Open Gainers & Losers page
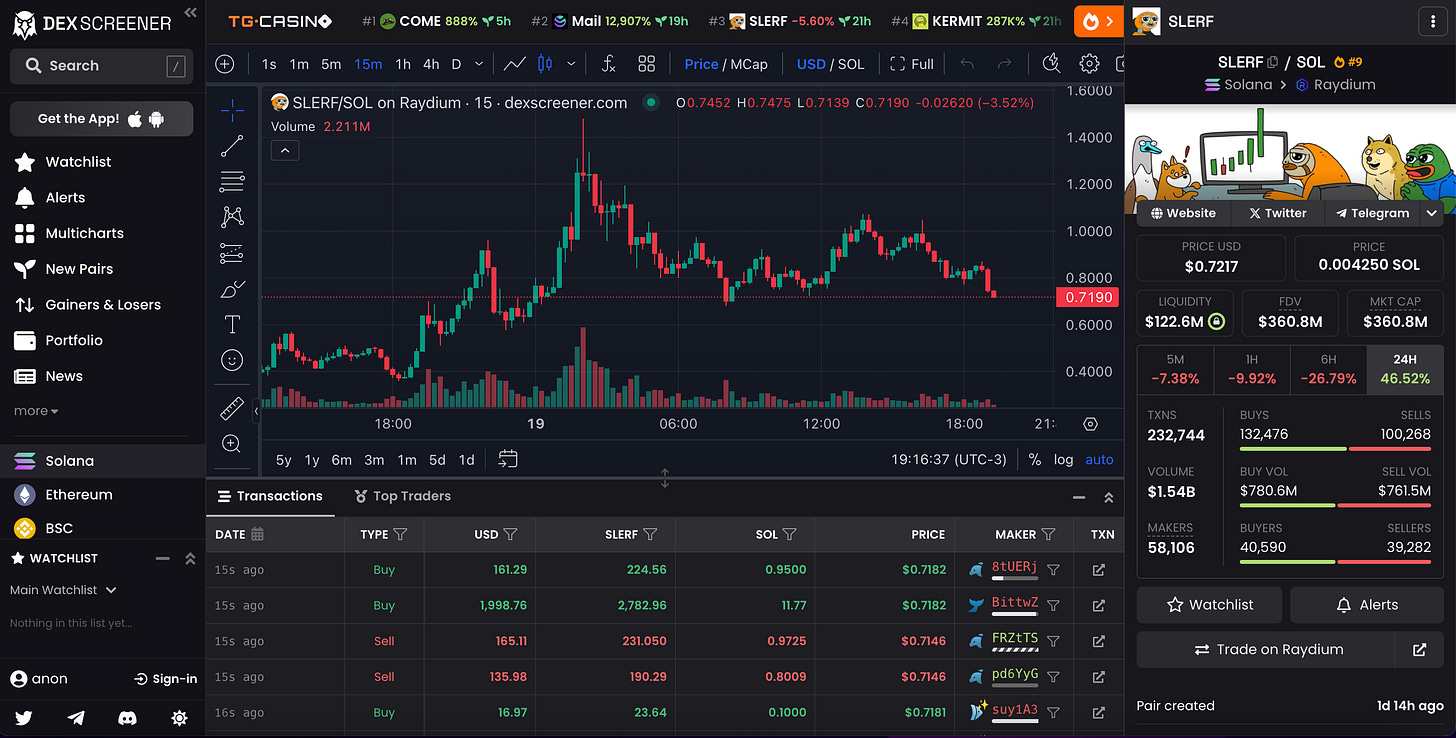Viewport: 1456px width, 738px height. 102,305
